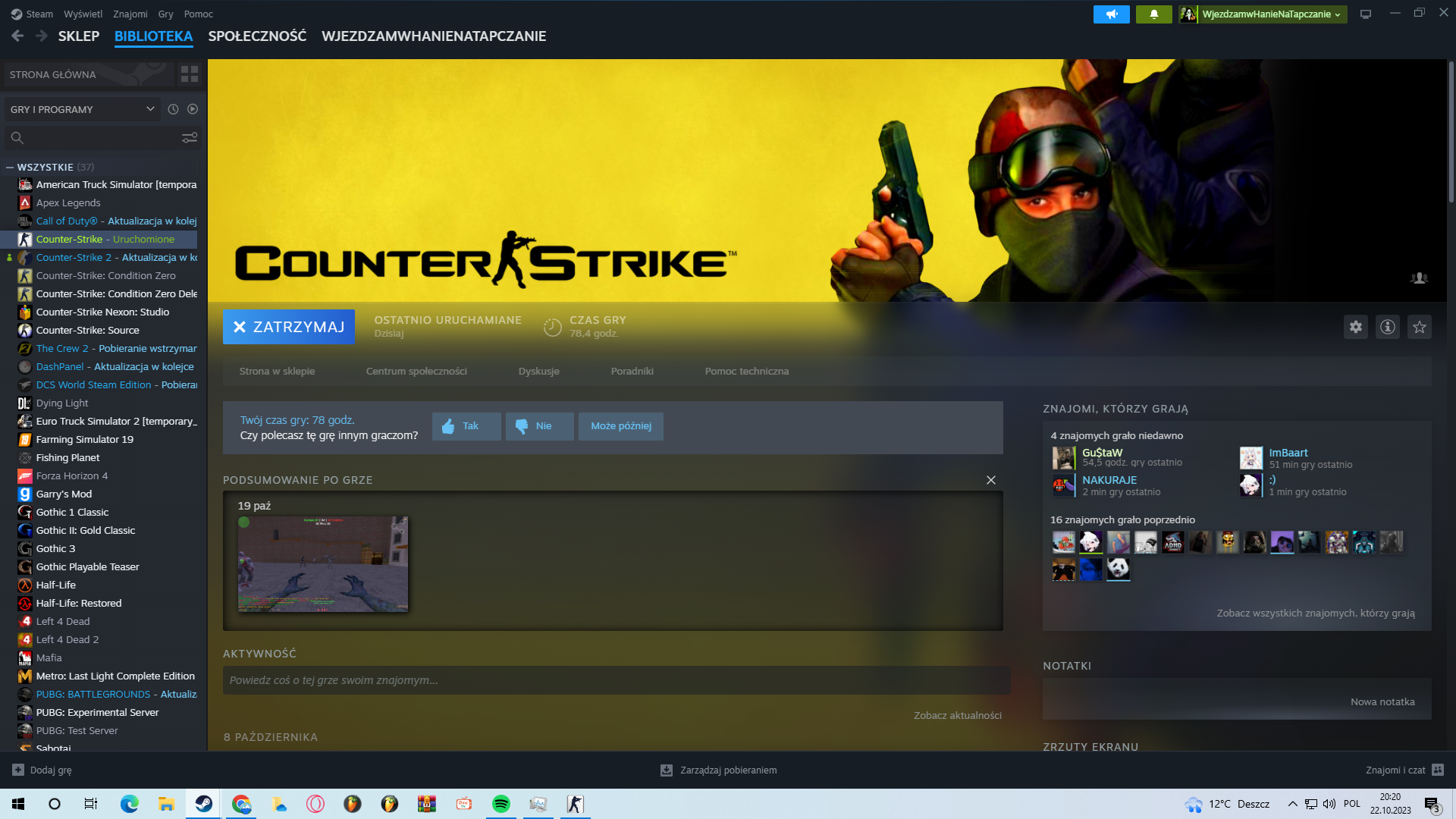Screen dimensions: 1456x819
Task: Open the 19 paź gameplay screenshot thumbnail
Action: [323, 564]
